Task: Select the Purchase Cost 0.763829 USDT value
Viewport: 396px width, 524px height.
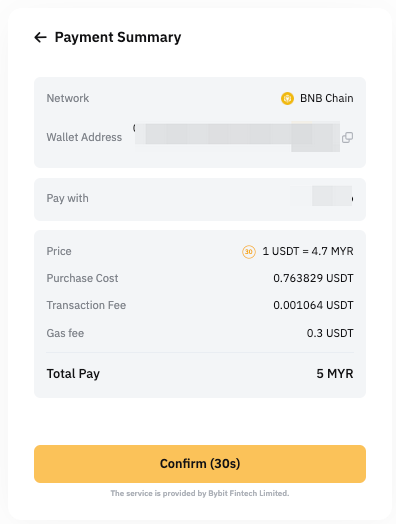Action: coord(313,278)
